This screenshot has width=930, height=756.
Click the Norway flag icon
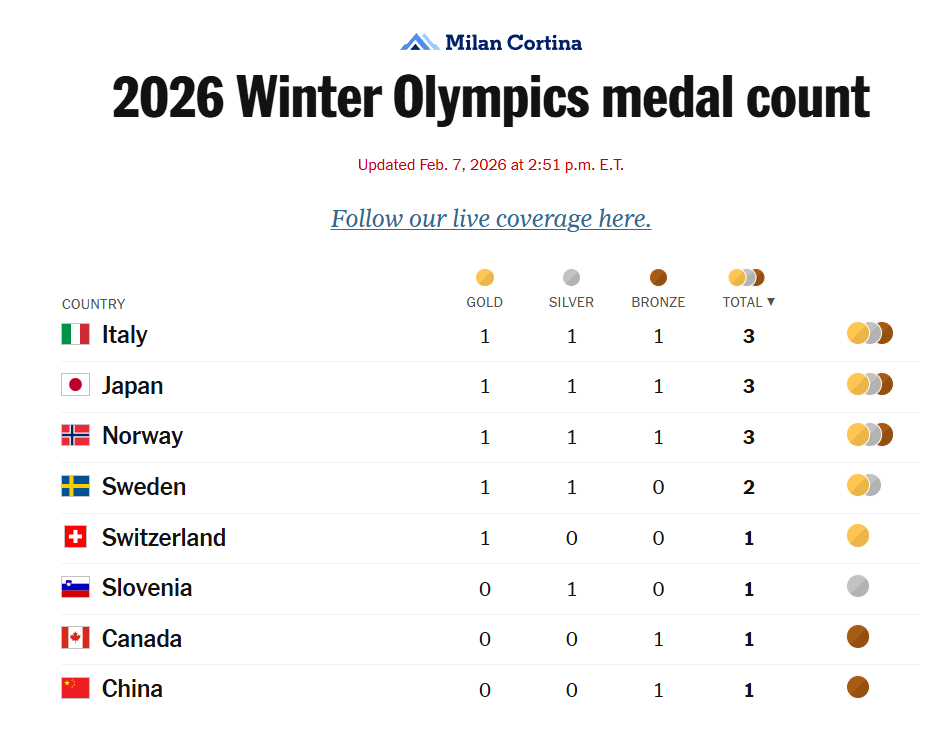(x=75, y=436)
